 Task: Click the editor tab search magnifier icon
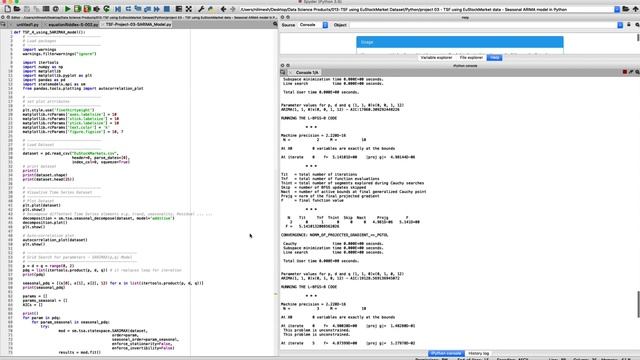[275, 24]
